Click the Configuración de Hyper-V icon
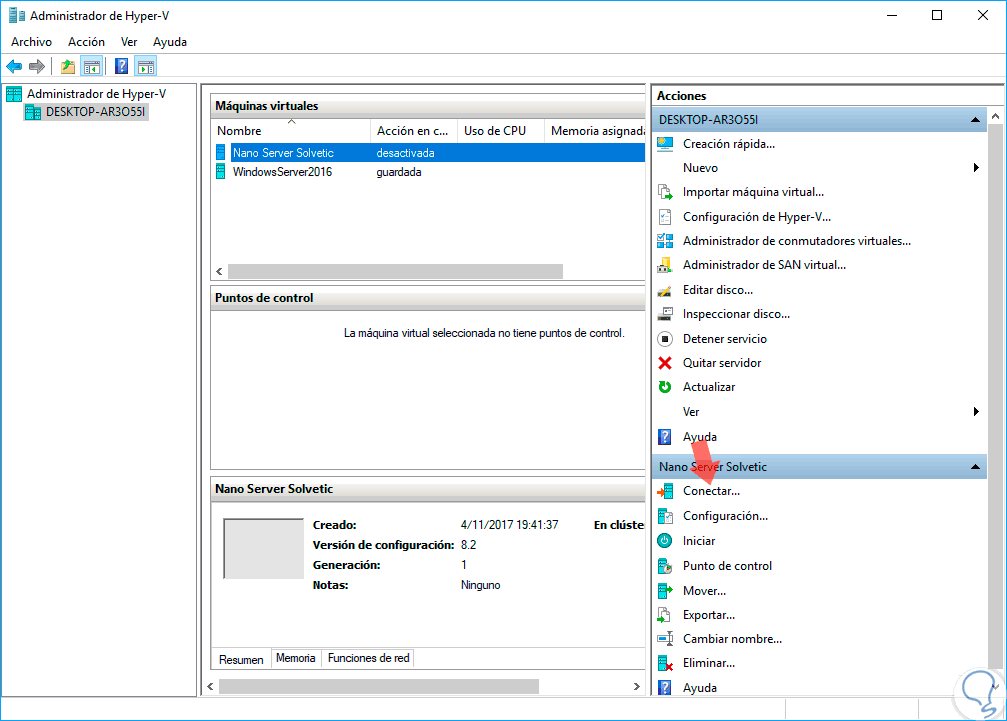The width and height of the screenshot is (1007, 721). pos(665,217)
